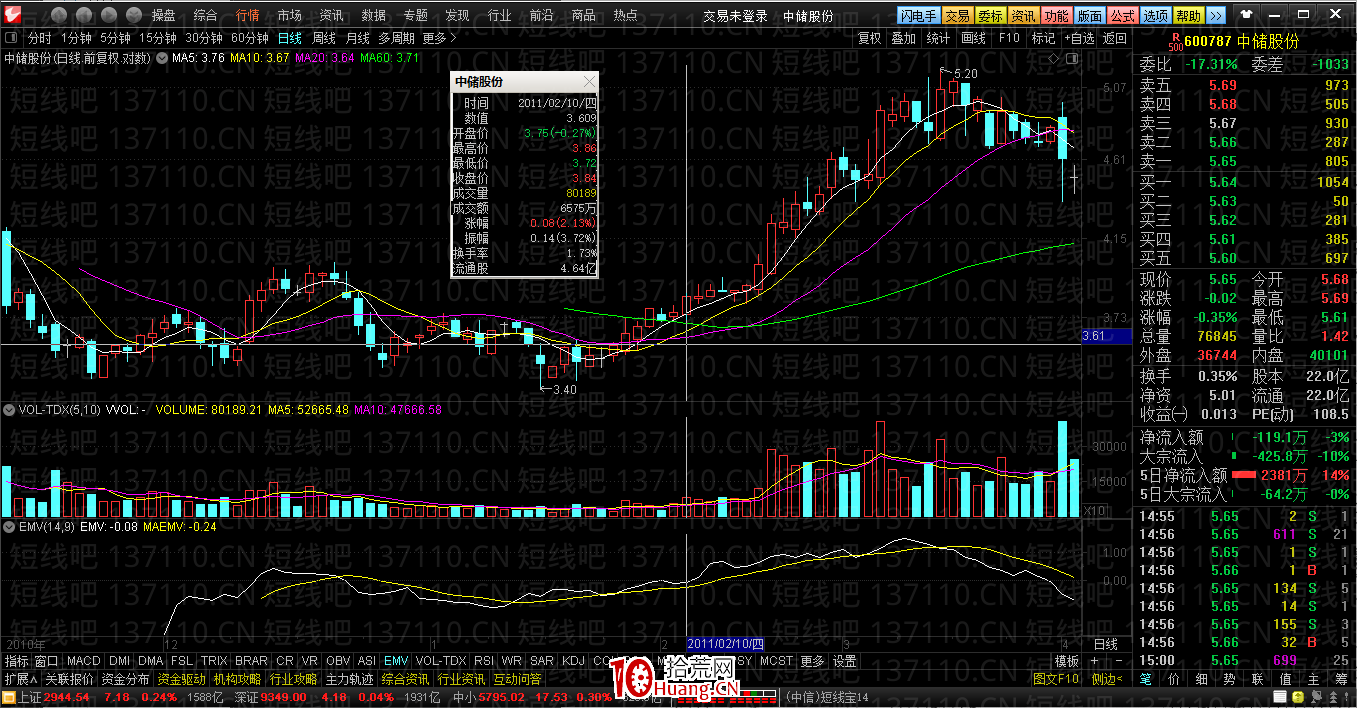1357x708 pixels.
Task: Open the 闪电手 quick trade button
Action: point(919,16)
